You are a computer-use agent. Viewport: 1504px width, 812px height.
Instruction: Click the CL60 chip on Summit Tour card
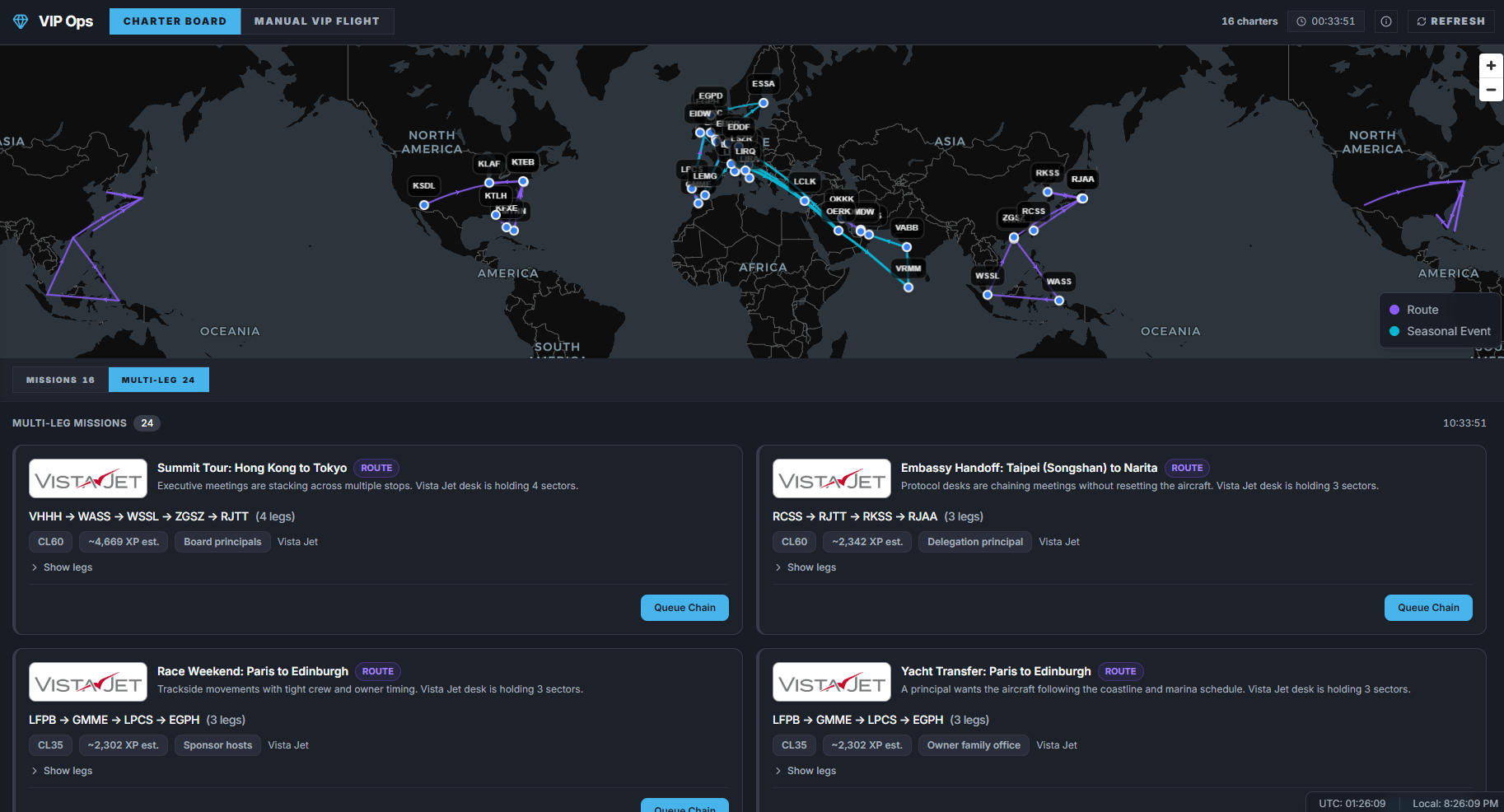coord(51,542)
